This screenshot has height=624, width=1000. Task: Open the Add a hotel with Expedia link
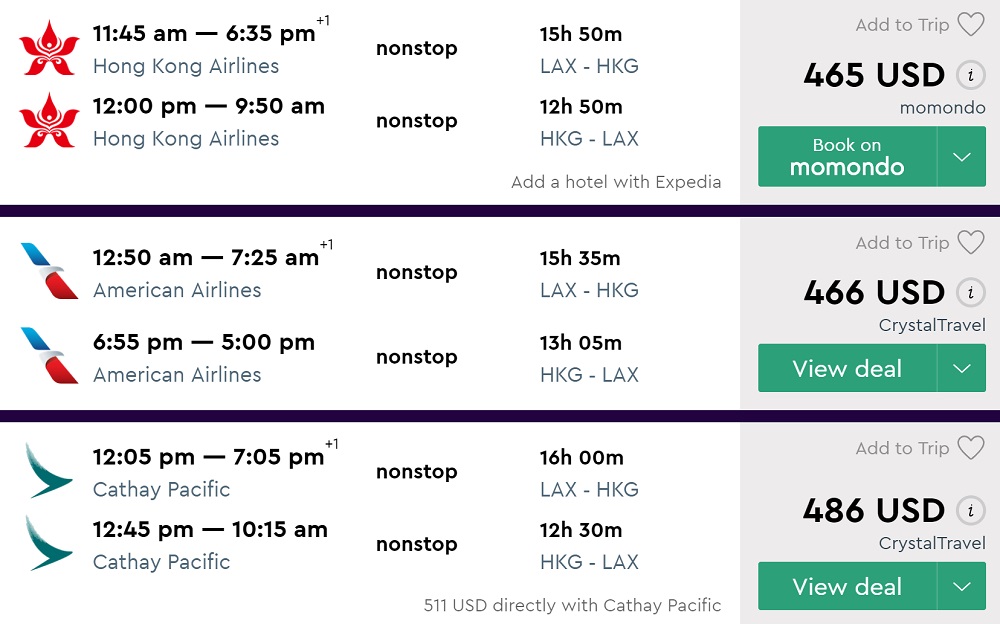point(615,182)
